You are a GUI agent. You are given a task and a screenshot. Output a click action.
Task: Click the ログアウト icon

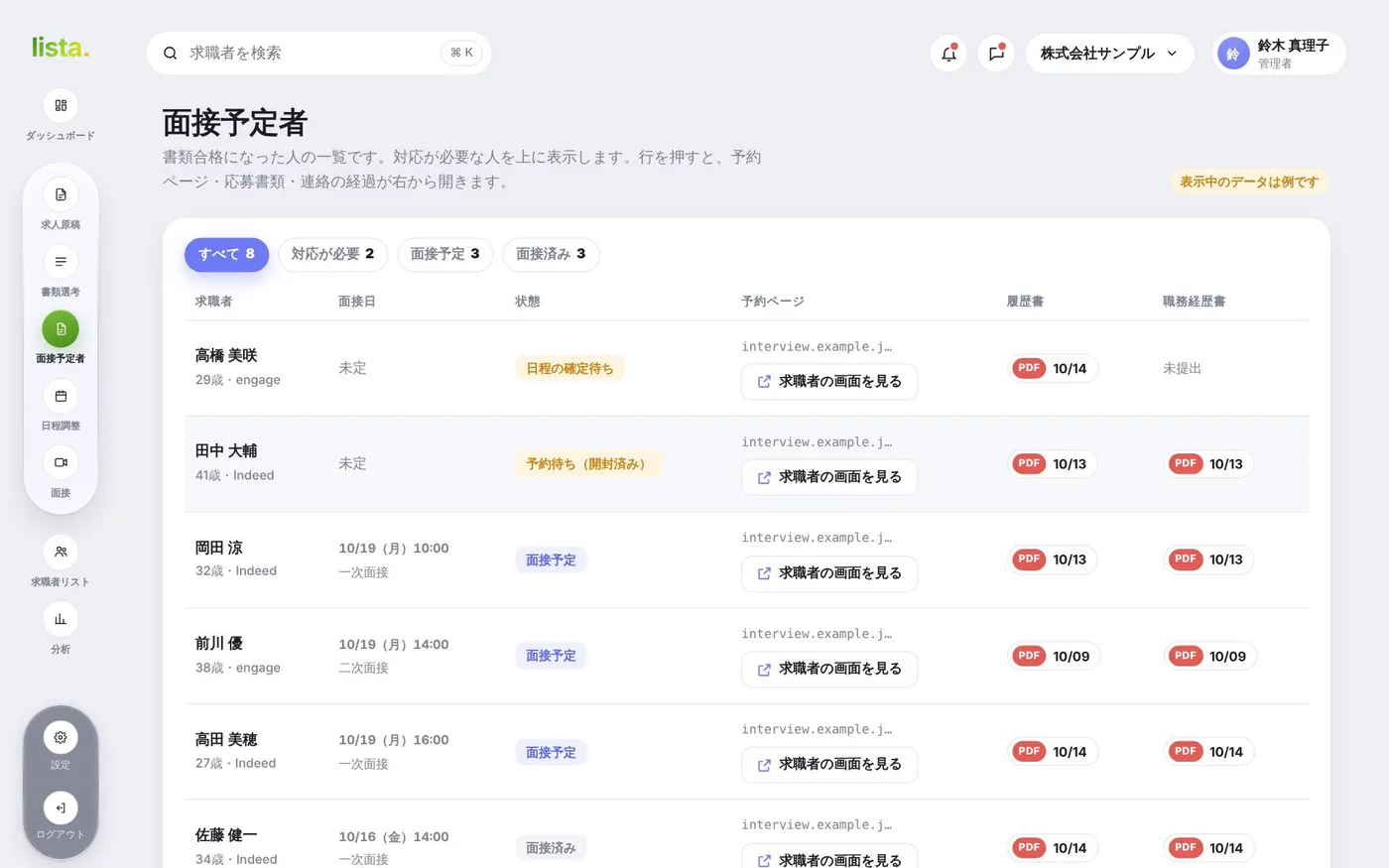(x=61, y=807)
